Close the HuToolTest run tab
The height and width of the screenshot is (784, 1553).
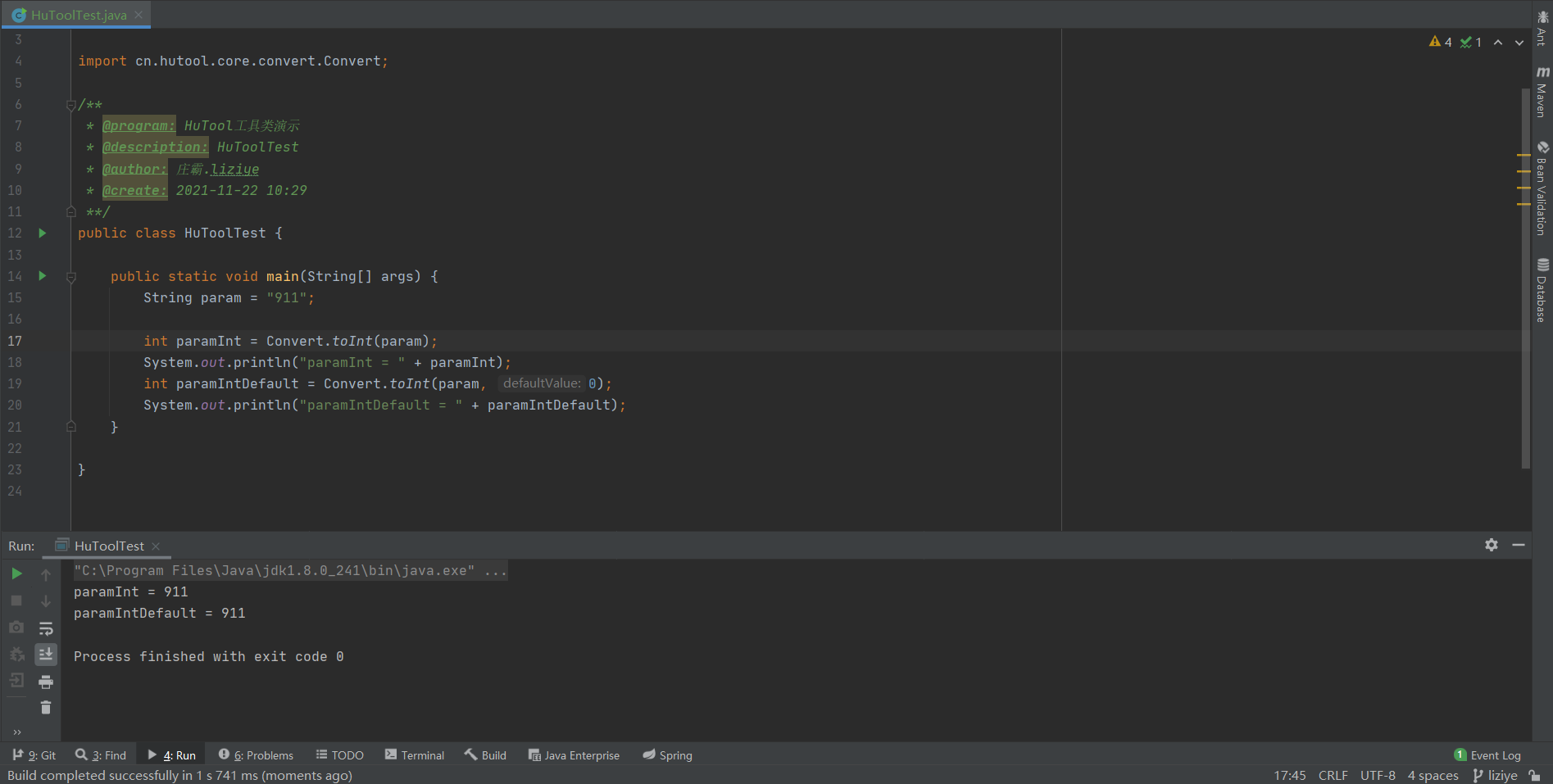[156, 546]
